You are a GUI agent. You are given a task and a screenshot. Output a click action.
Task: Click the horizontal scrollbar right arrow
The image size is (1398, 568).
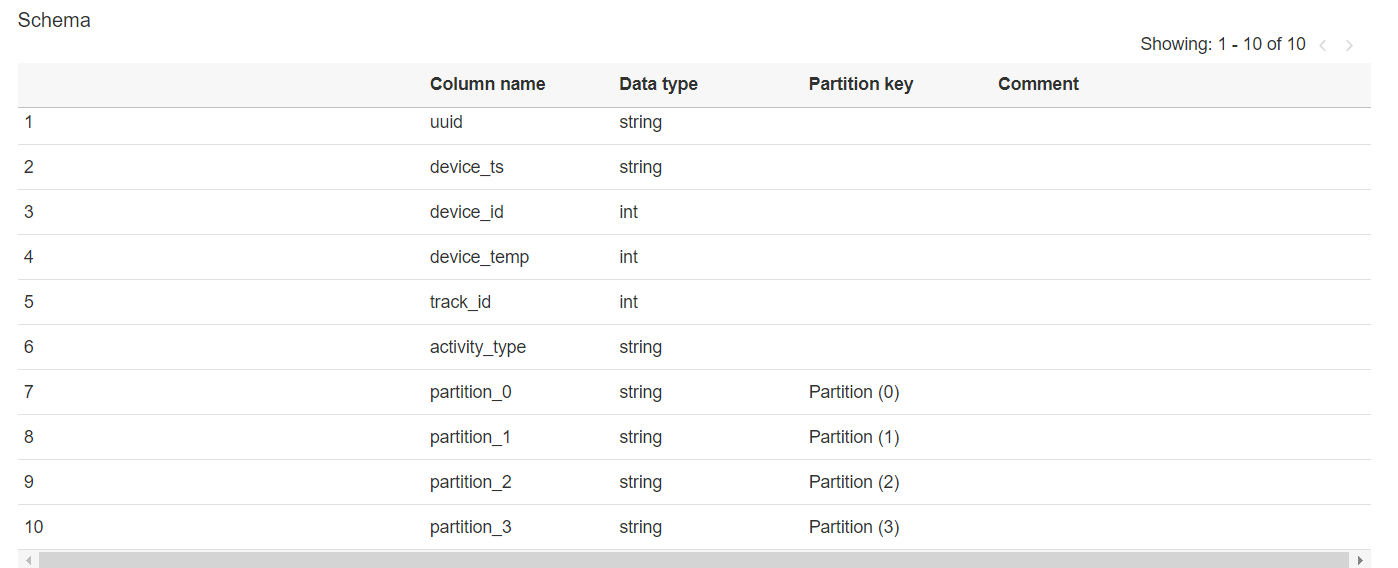point(1360,560)
